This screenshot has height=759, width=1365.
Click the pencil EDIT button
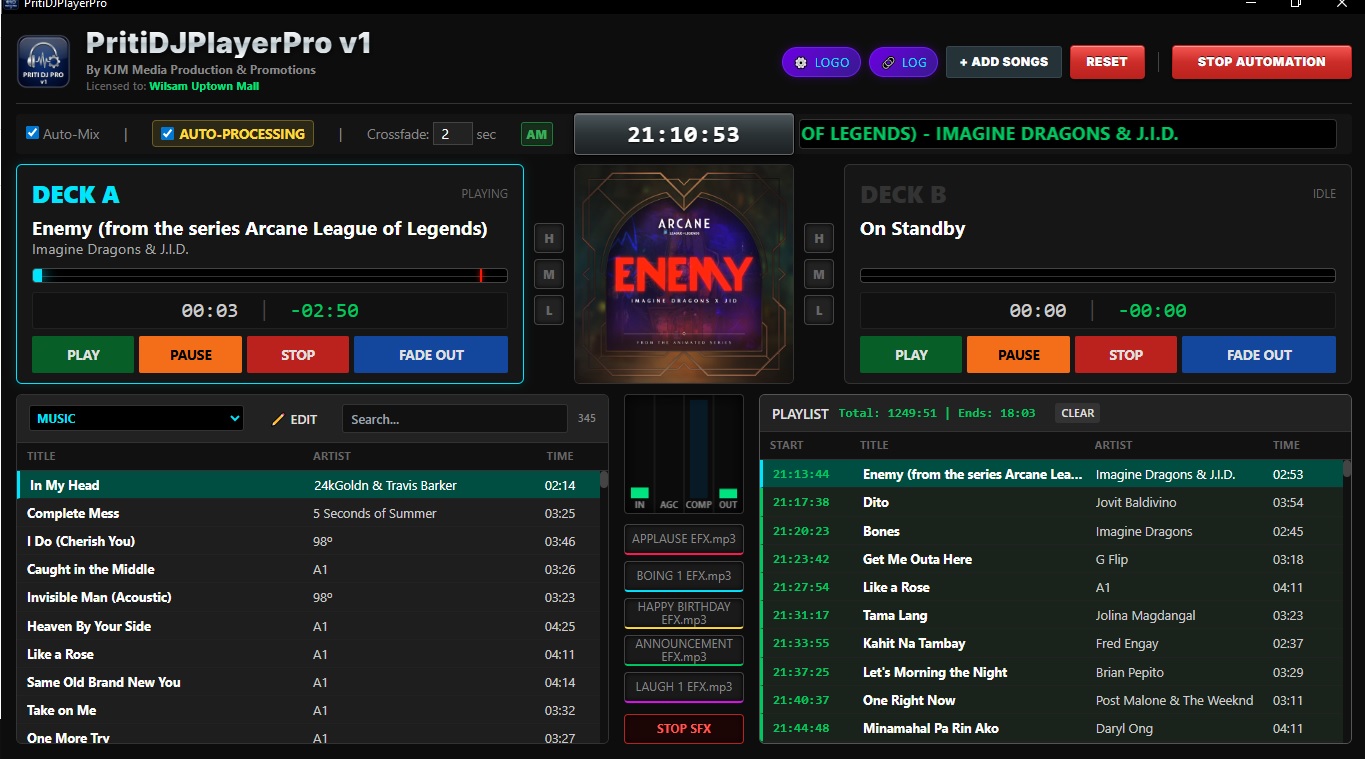coord(295,419)
